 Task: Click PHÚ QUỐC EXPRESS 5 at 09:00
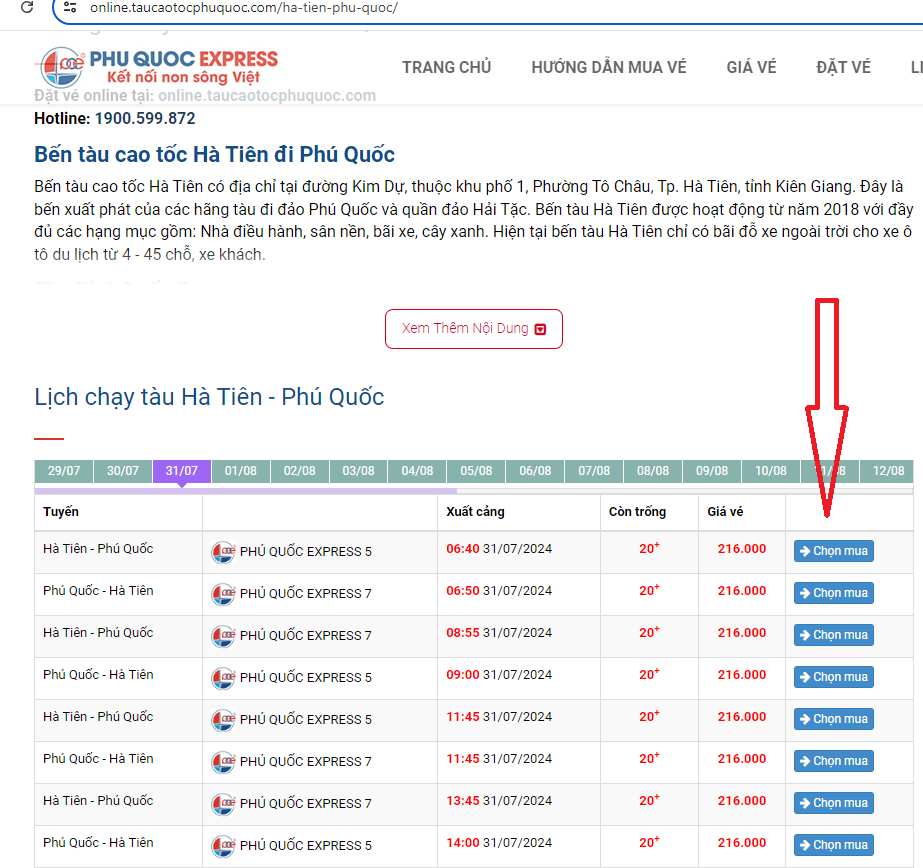pyautogui.click(x=306, y=678)
